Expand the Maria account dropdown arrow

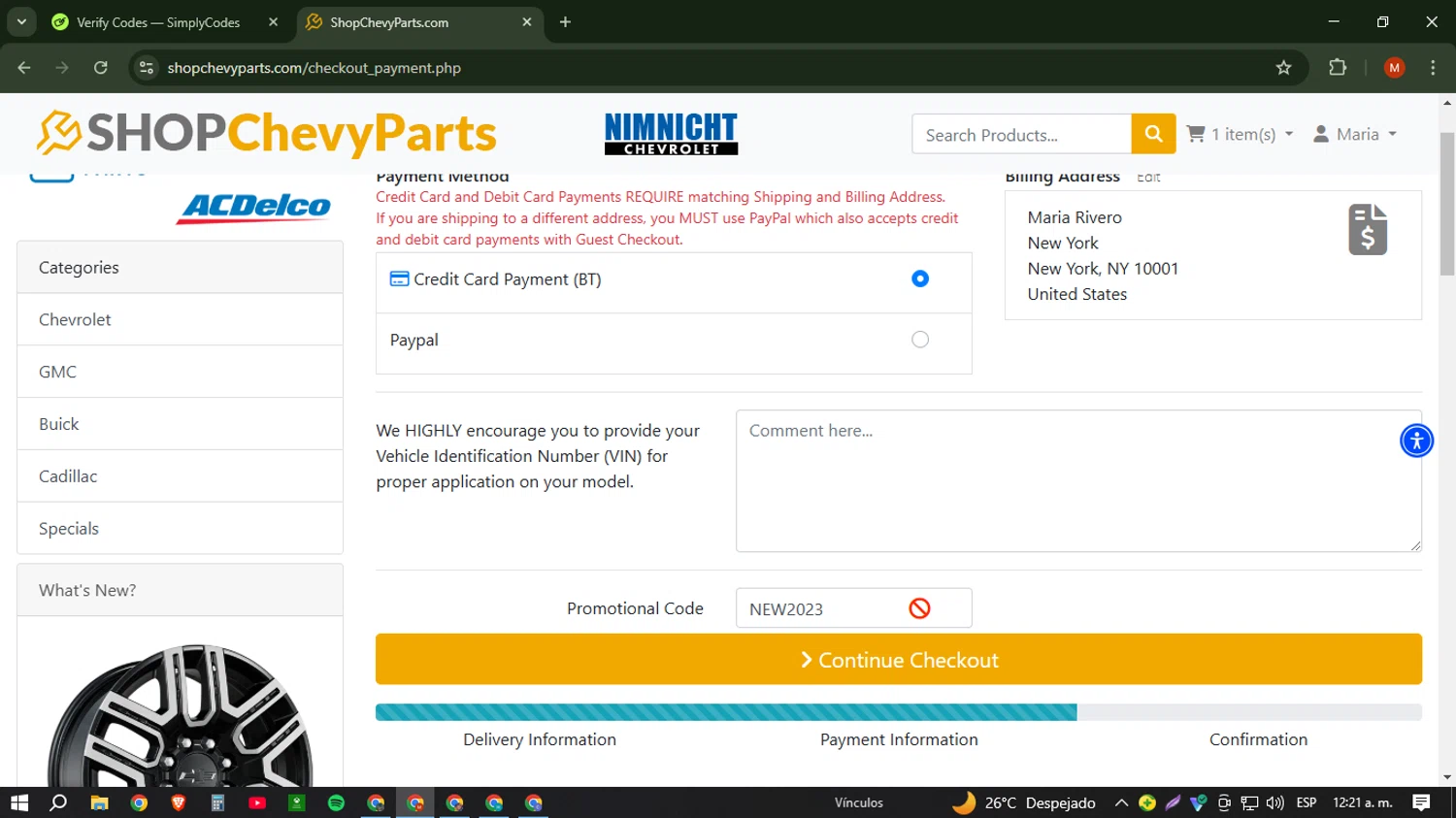pyautogui.click(x=1393, y=134)
